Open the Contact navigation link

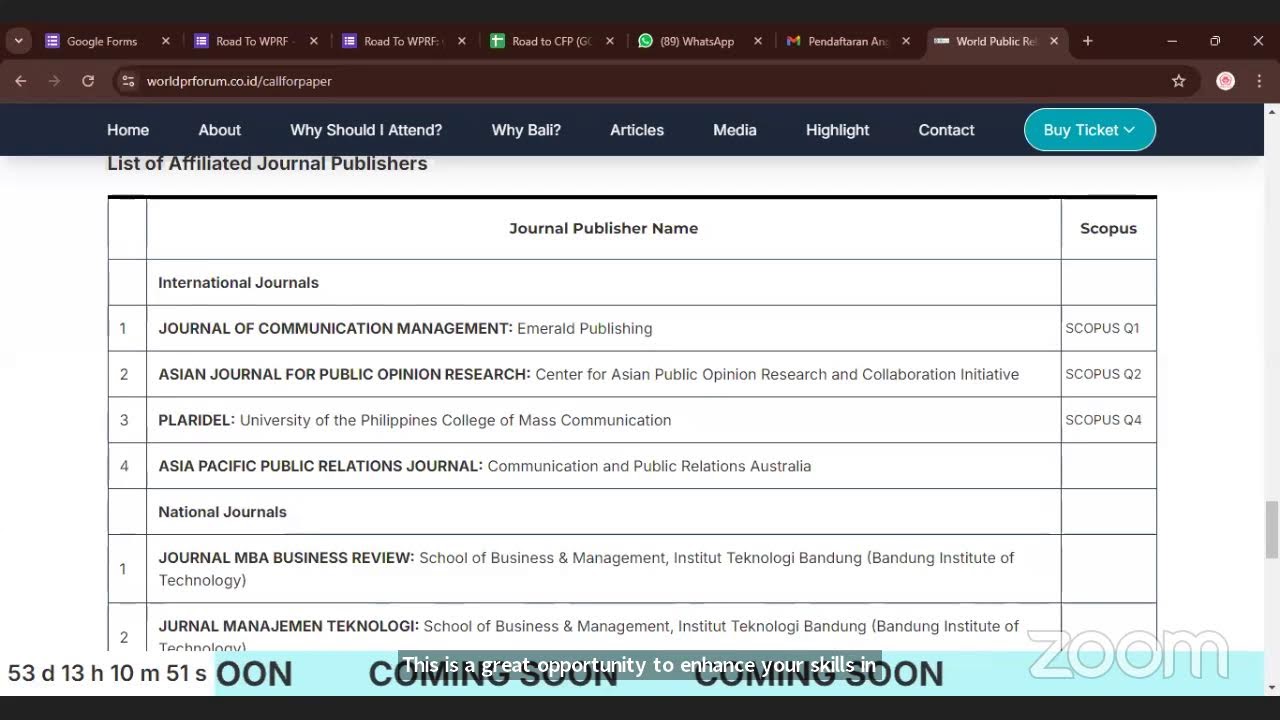pyautogui.click(x=946, y=130)
